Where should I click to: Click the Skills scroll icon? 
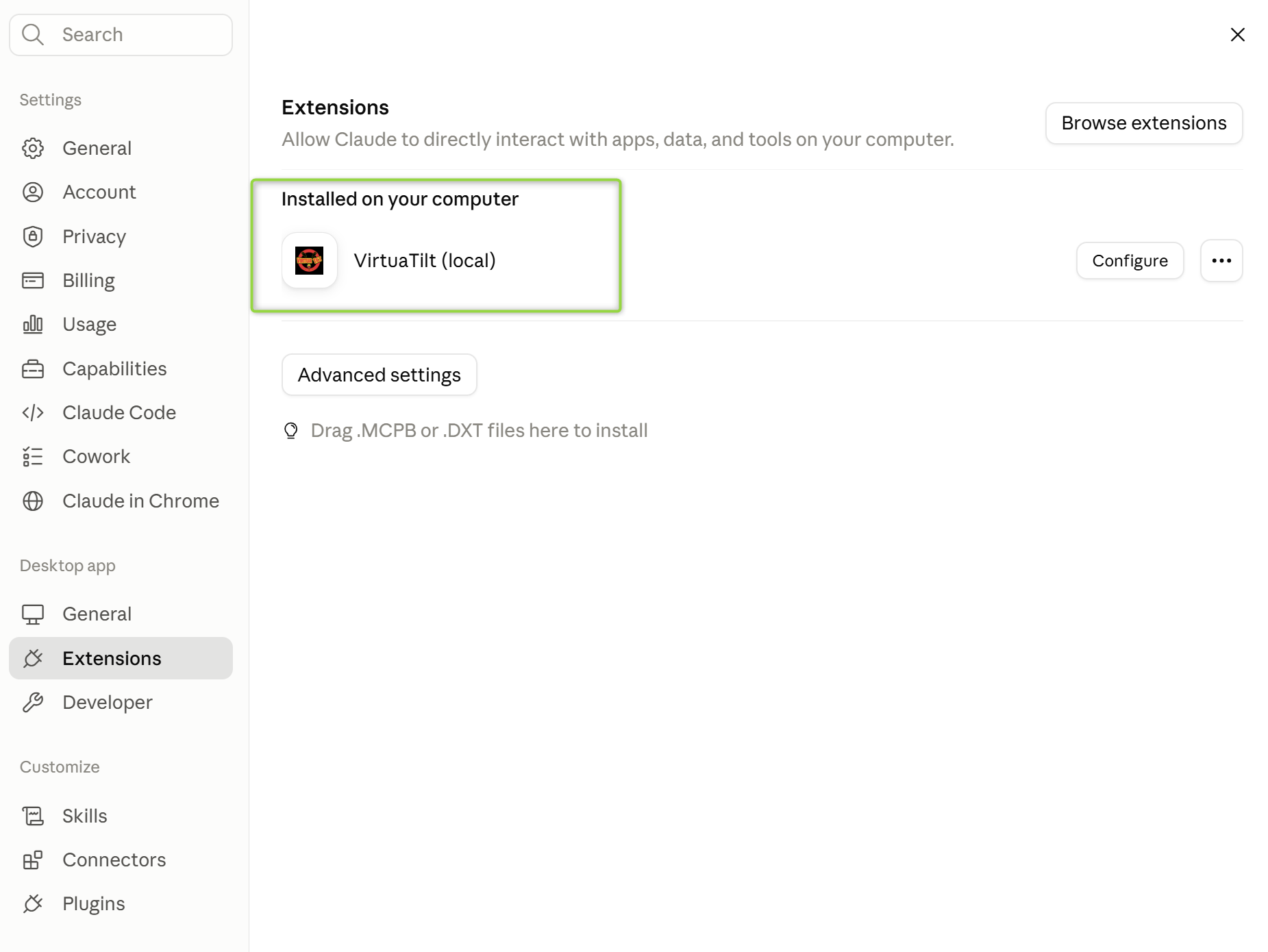(x=33, y=816)
